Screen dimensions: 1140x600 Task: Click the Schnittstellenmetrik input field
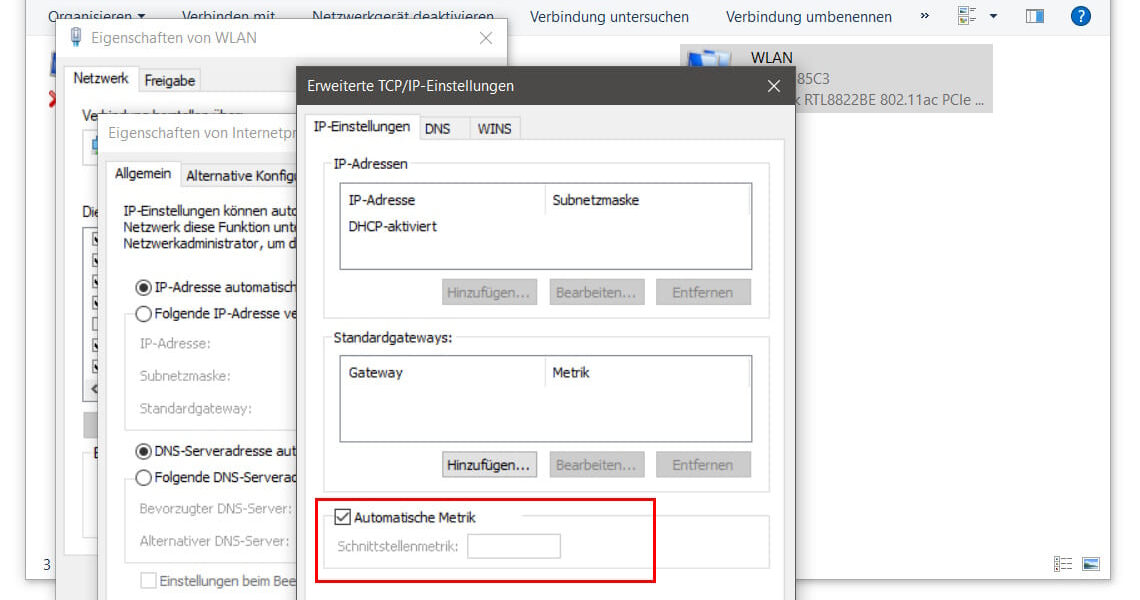pos(513,546)
